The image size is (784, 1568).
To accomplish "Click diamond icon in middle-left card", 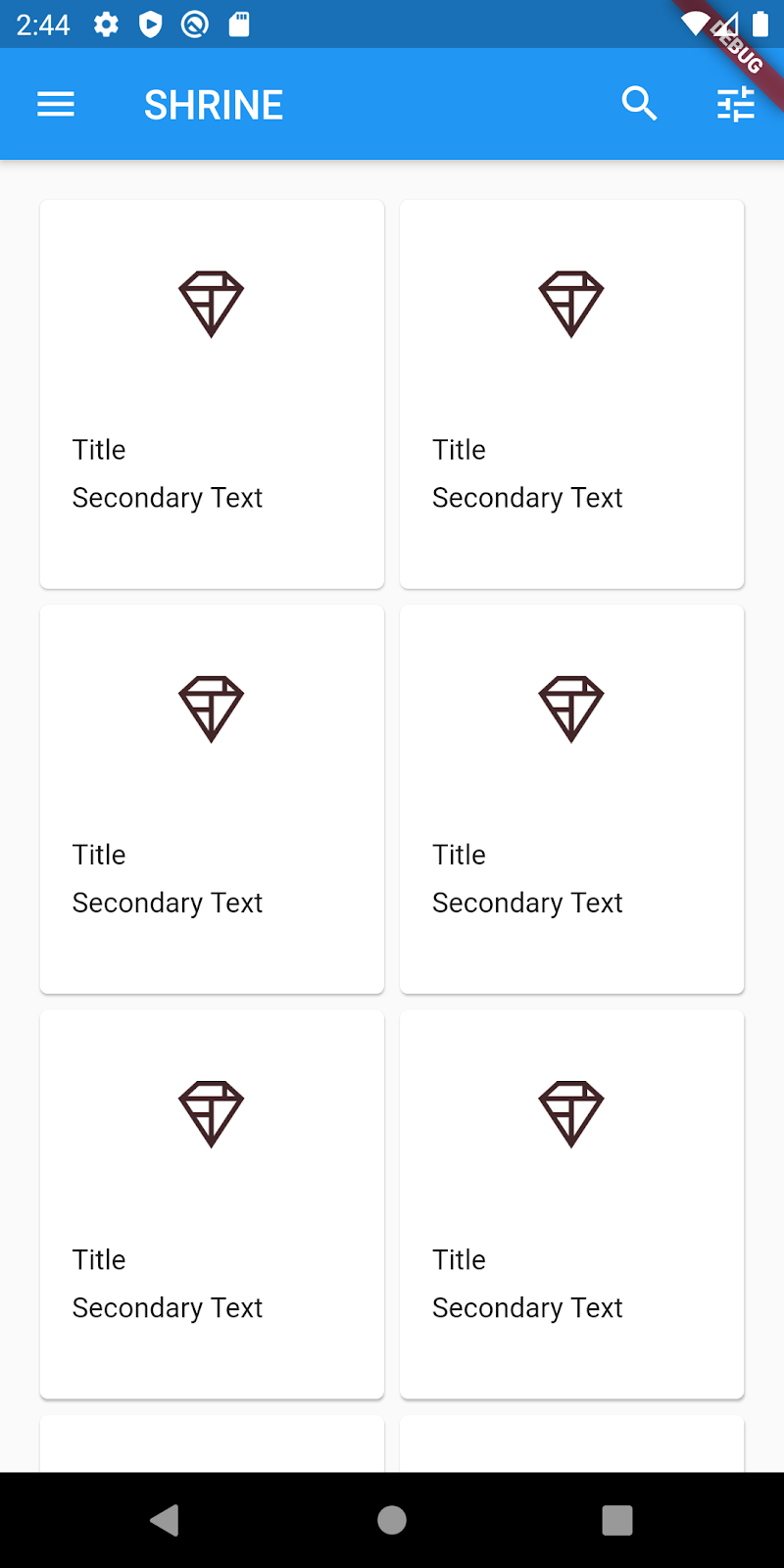I will tap(211, 709).
